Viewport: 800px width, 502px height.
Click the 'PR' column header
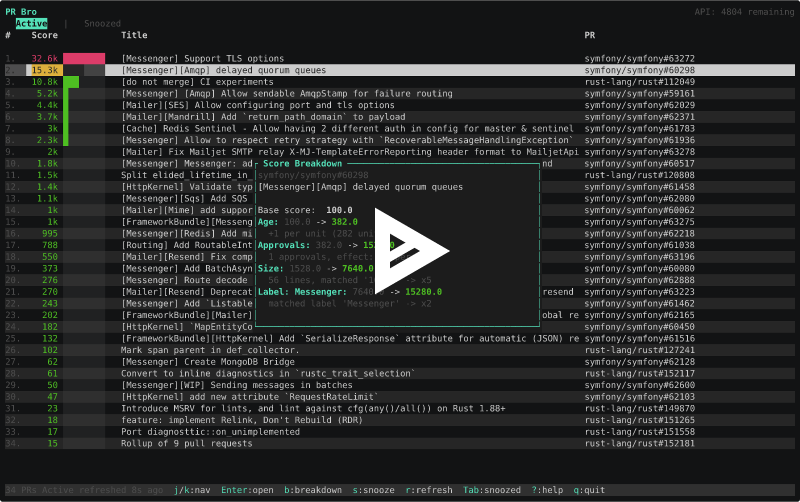pyautogui.click(x=589, y=35)
